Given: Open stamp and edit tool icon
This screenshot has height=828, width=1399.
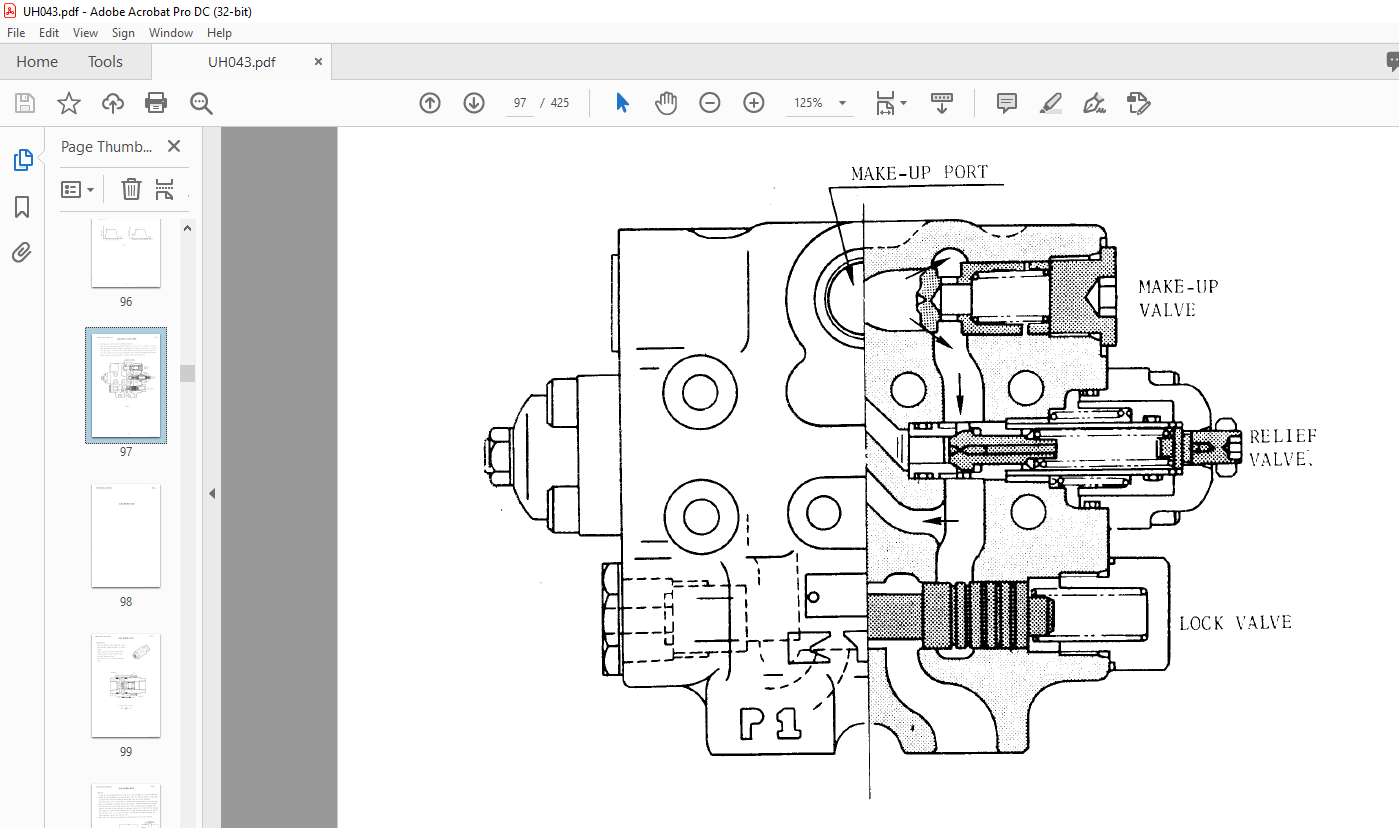Looking at the screenshot, I should pyautogui.click(x=1138, y=103).
